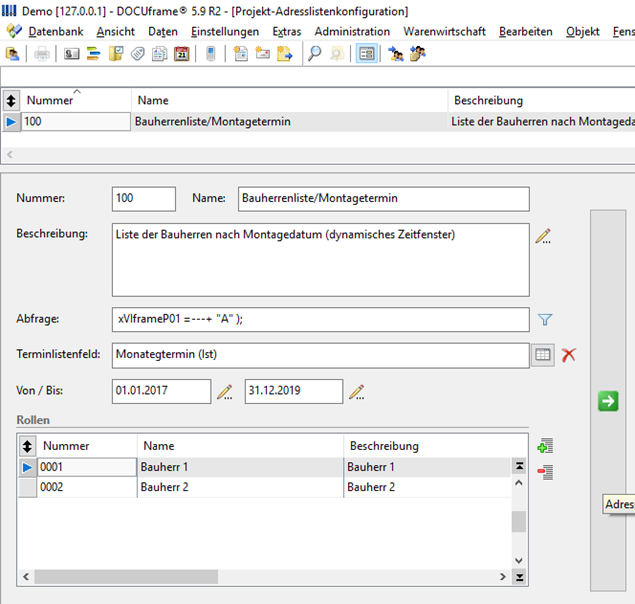This screenshot has height=604, width=635.
Task: Click the Name field Bauherrenliste/Montagetermin
Action: point(384,198)
